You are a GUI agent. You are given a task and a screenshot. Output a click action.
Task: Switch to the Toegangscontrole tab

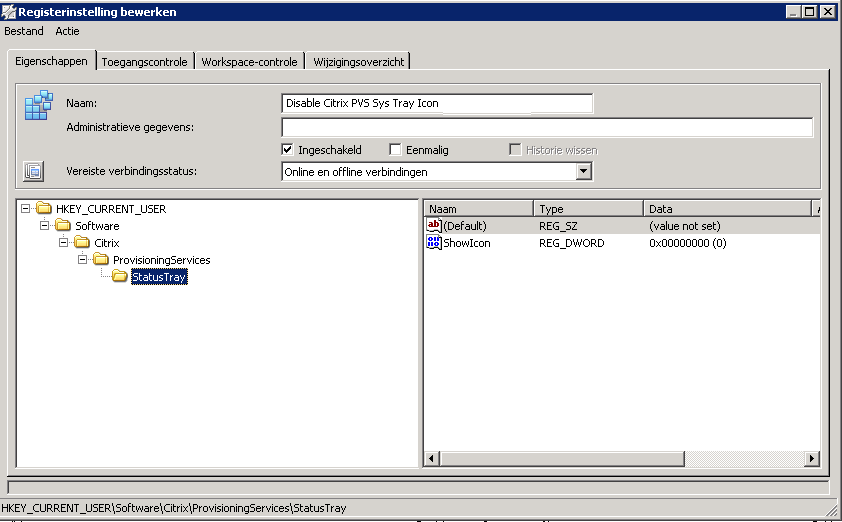[144, 62]
